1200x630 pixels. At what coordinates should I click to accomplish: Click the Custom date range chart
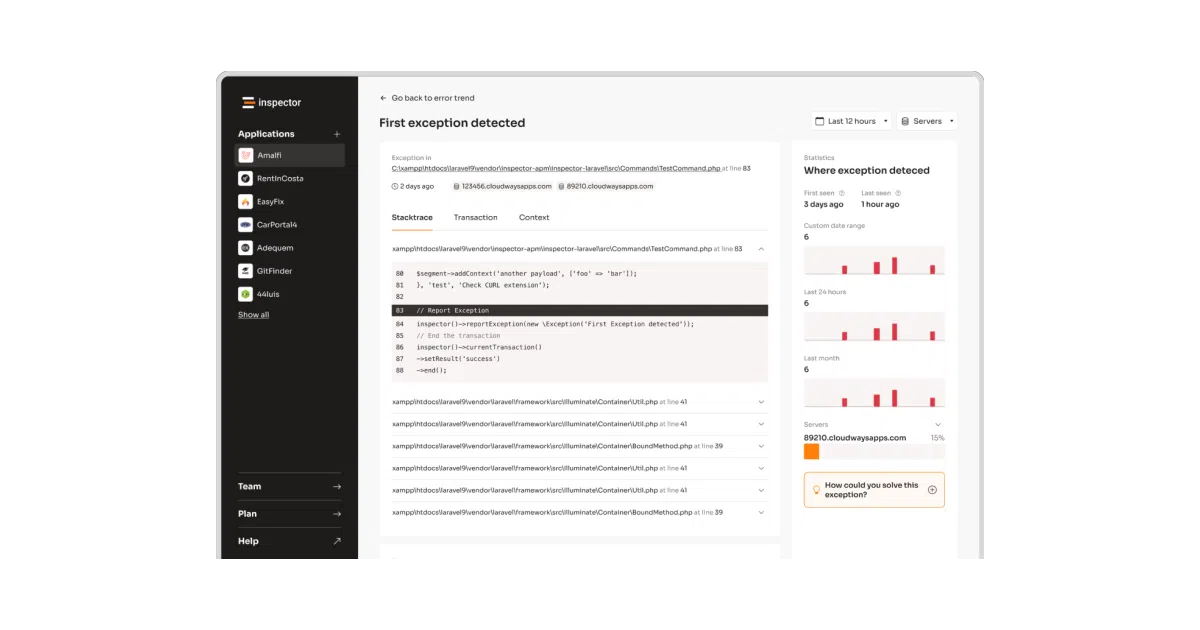(x=874, y=260)
